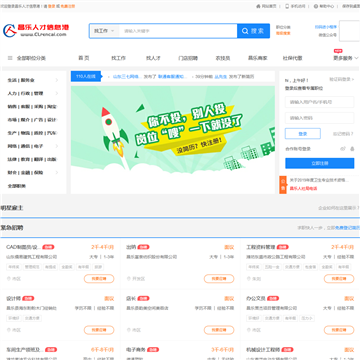Click the 110人在线 badge
360x360 pixels.
click(x=86, y=77)
